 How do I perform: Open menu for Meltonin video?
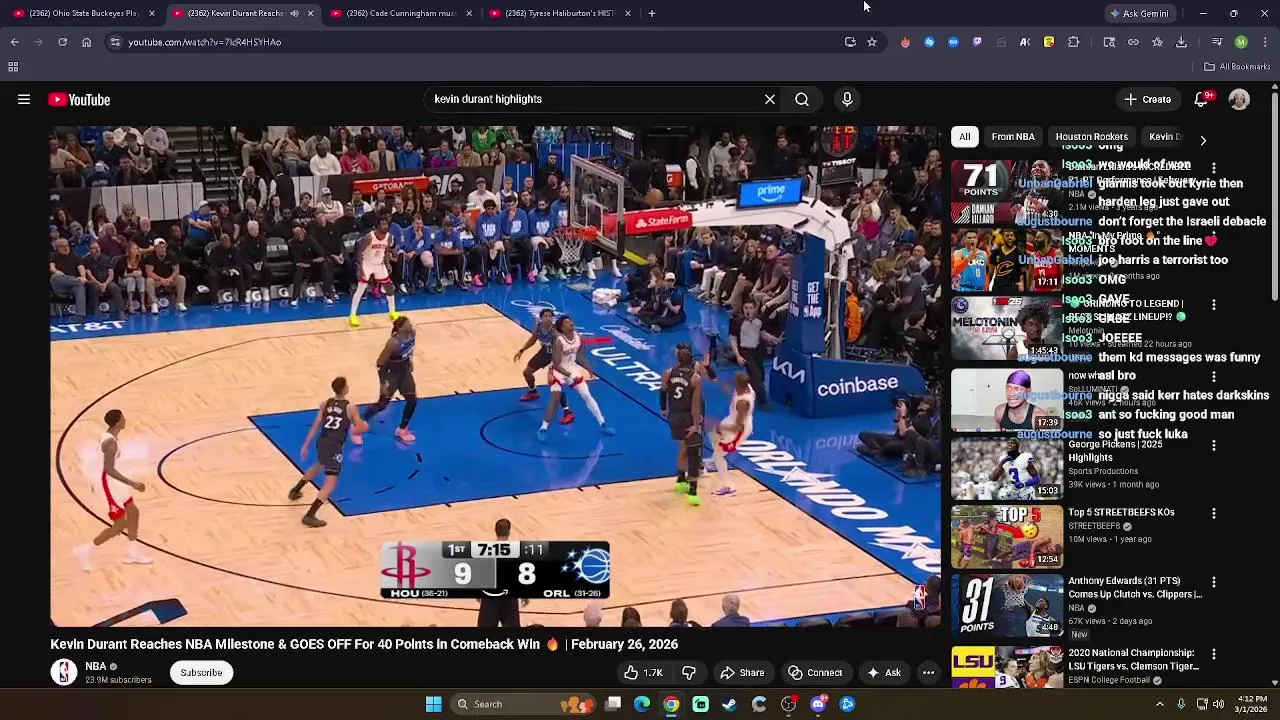tap(1214, 304)
